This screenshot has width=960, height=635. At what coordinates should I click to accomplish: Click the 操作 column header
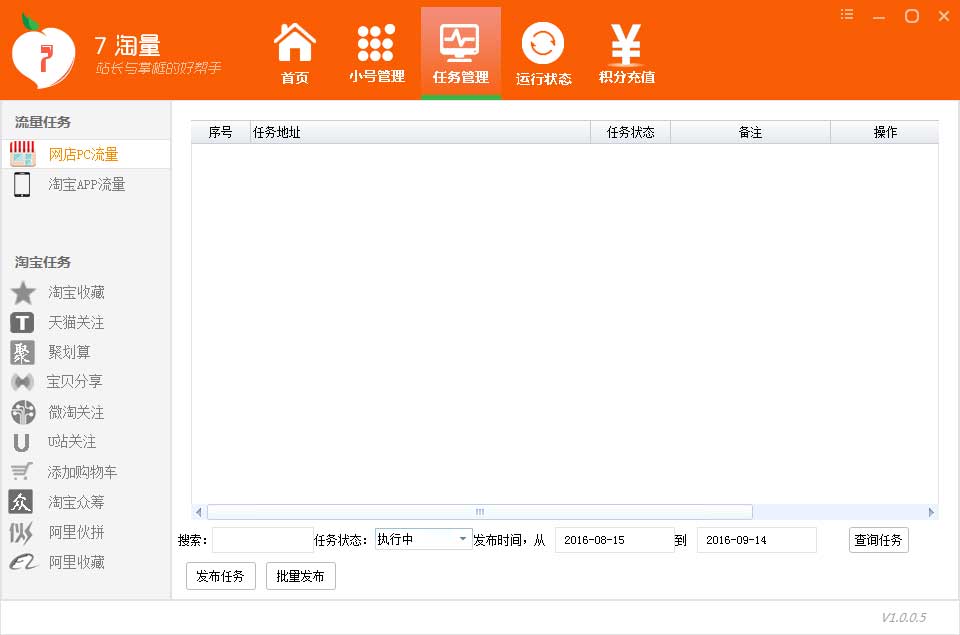pos(885,132)
